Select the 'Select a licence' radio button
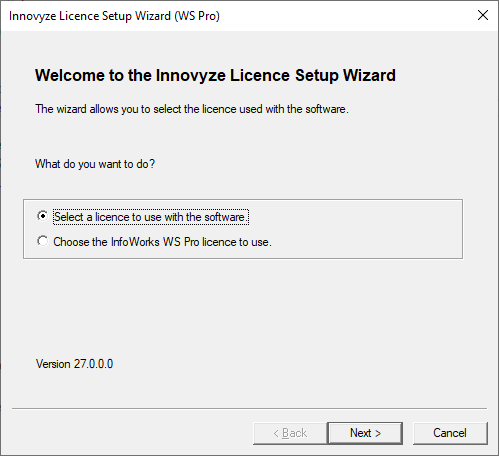The width and height of the screenshot is (499, 456). click(43, 216)
